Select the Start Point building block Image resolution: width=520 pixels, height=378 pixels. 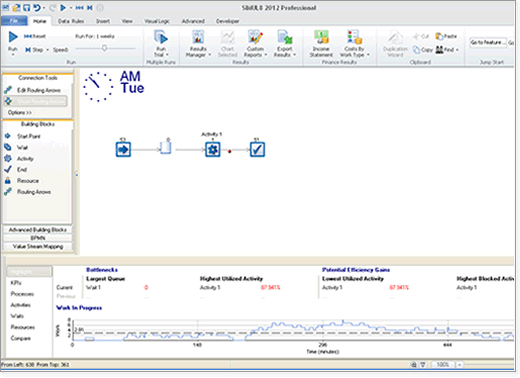[x=23, y=136]
